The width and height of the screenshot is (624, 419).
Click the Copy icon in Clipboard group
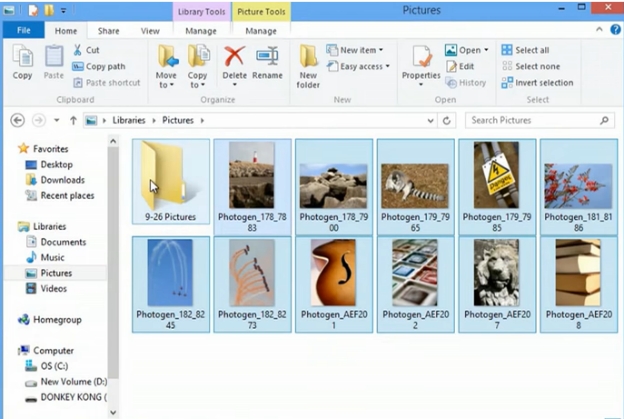click(22, 56)
